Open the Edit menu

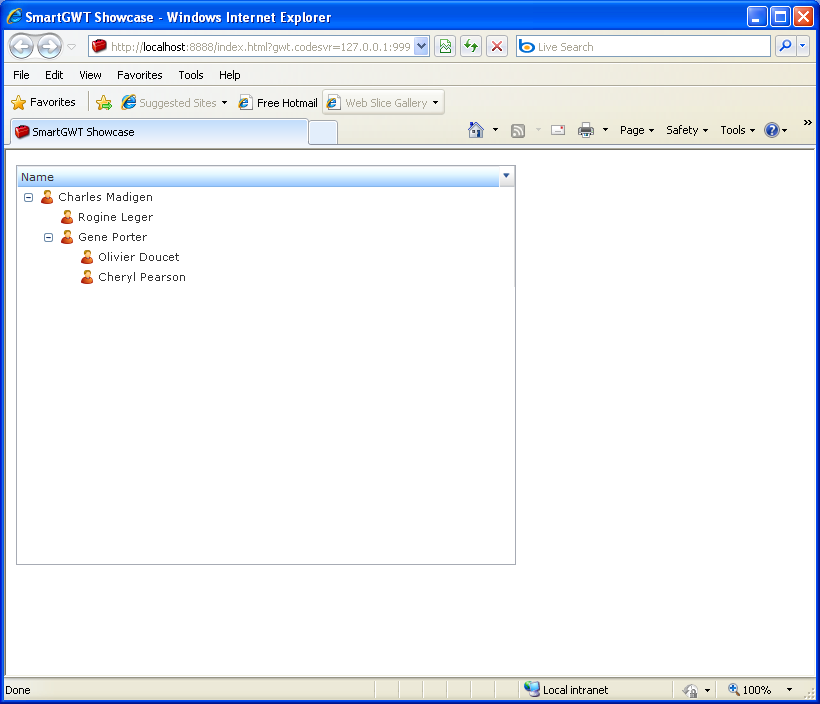click(54, 75)
